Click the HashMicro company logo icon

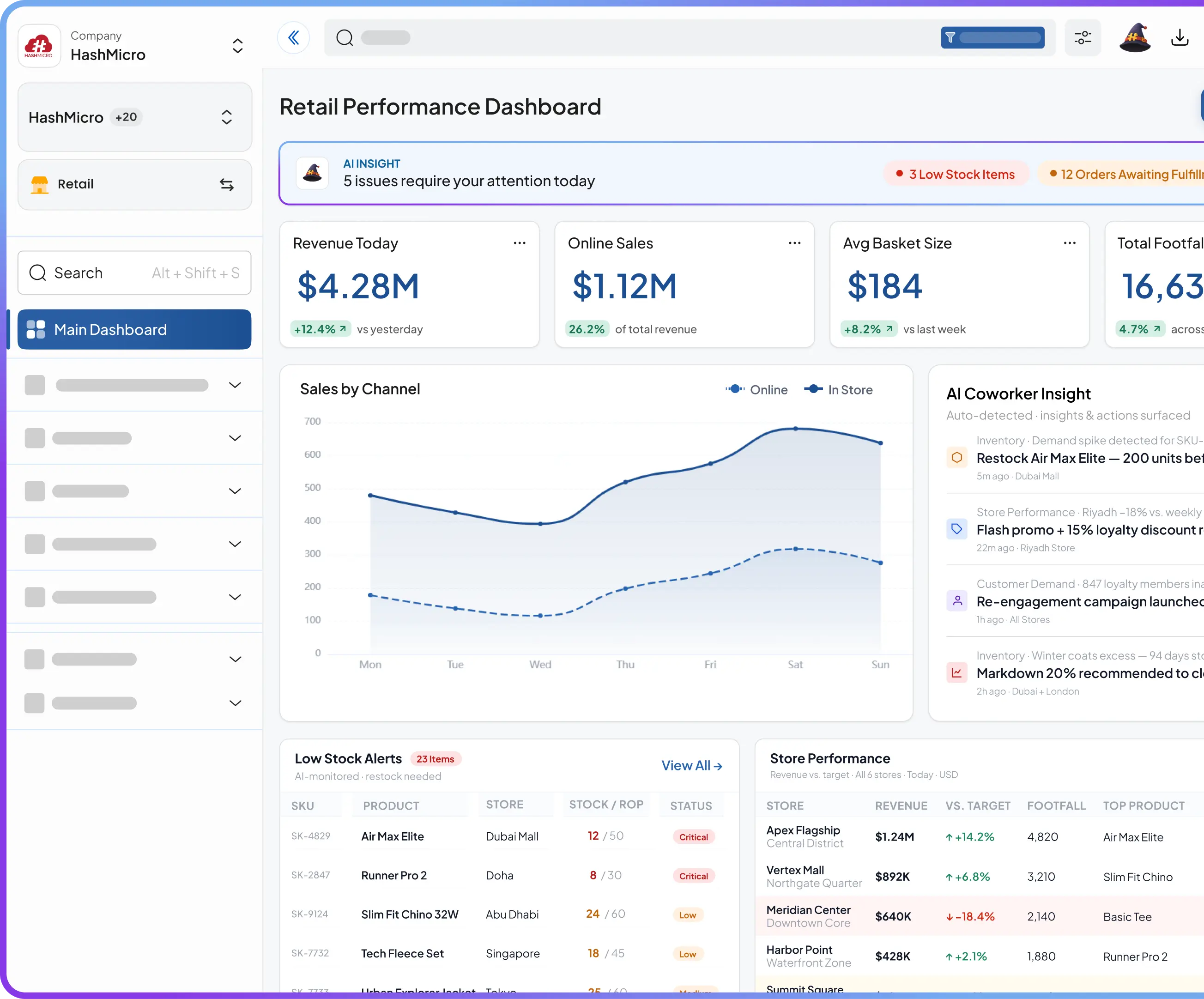[39, 46]
